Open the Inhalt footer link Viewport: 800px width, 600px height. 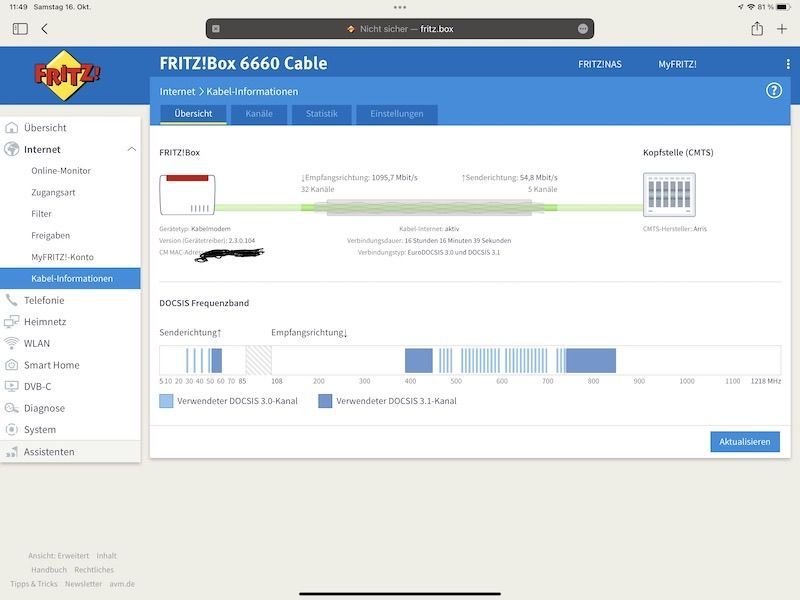coord(106,556)
